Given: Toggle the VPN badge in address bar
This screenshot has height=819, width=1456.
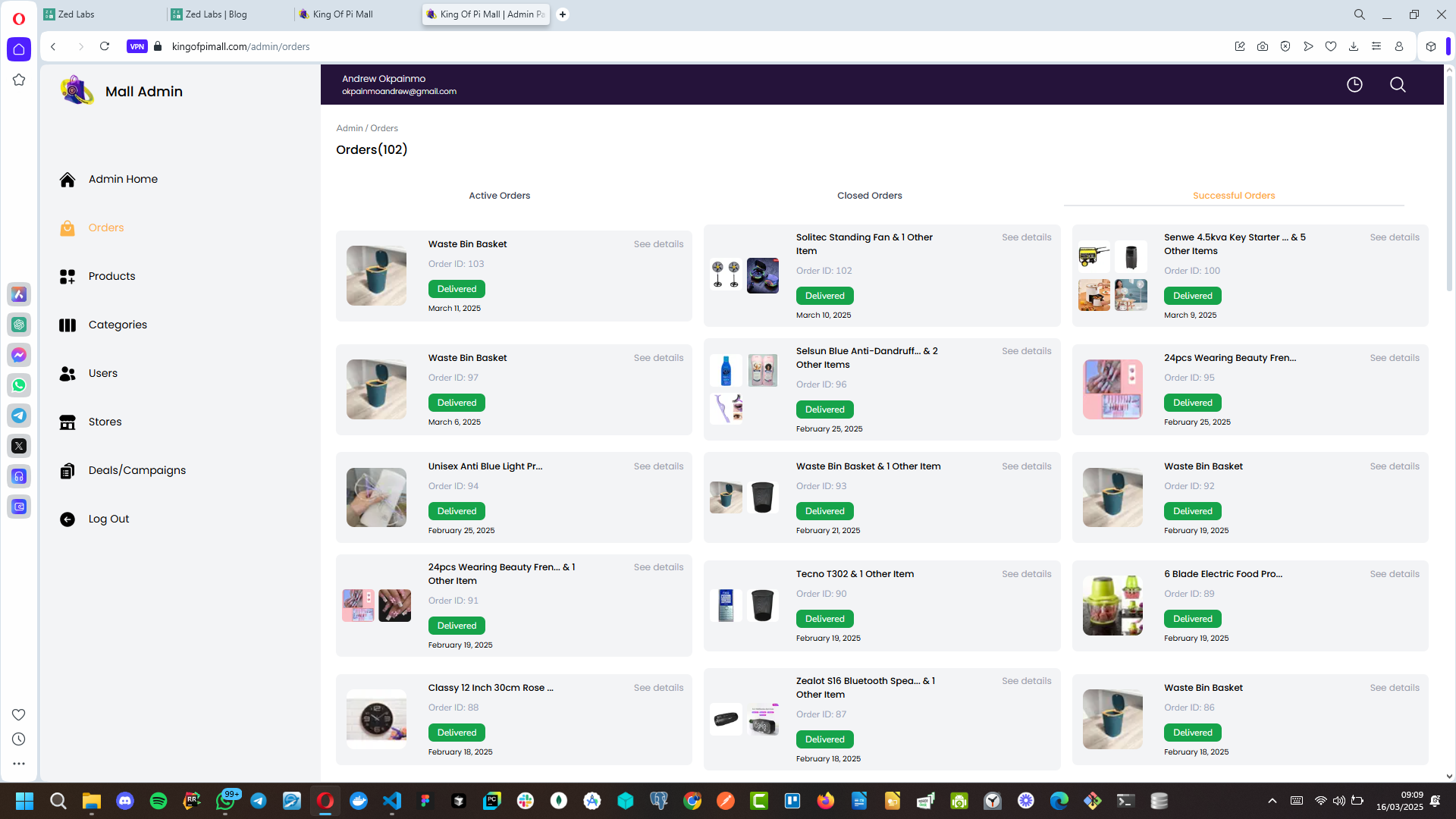Looking at the screenshot, I should [136, 46].
